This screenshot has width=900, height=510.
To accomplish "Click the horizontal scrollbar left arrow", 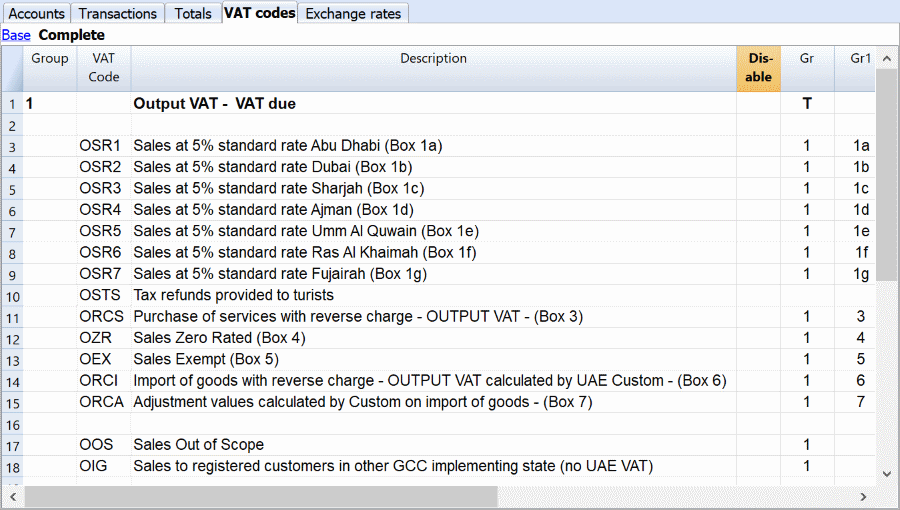I will pyautogui.click(x=12, y=496).
